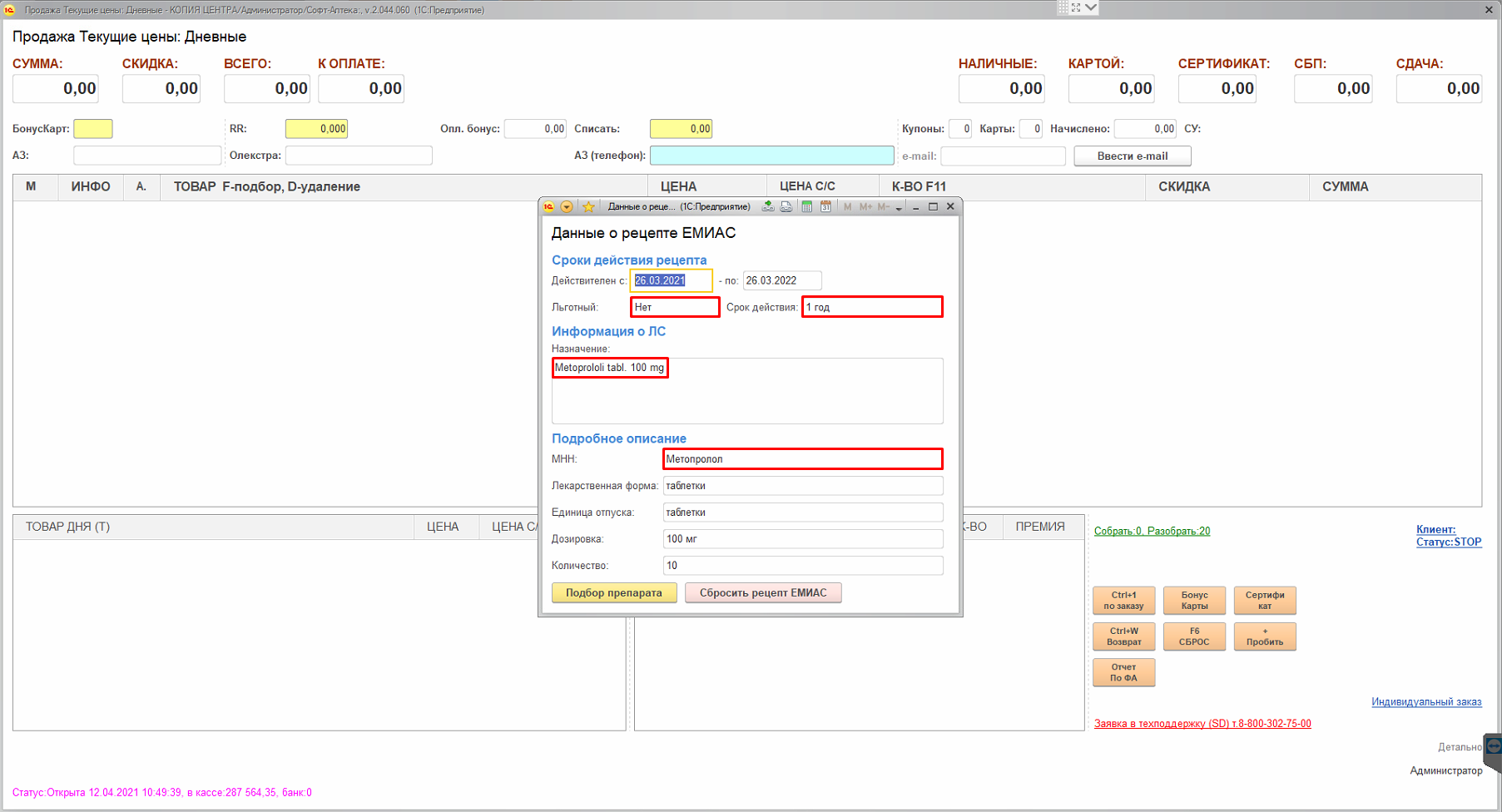Screen dimensions: 1502x812
Task: Click the АЗ (телефон) input field
Action: pos(771,156)
